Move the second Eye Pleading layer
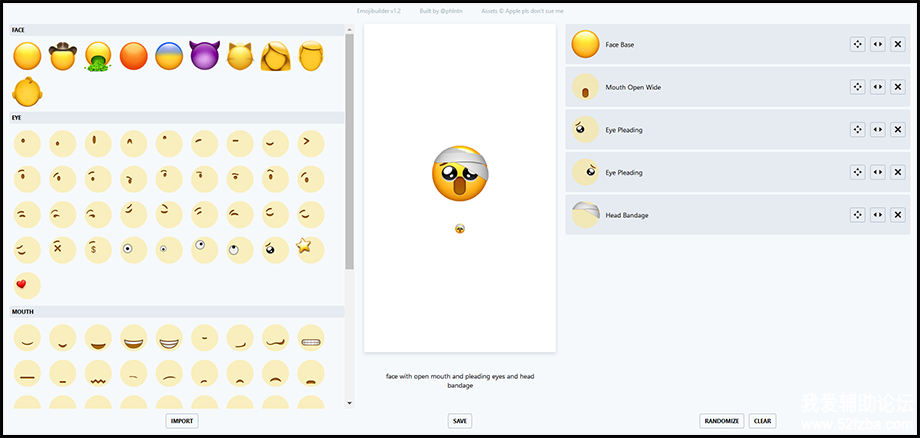 pos(857,172)
